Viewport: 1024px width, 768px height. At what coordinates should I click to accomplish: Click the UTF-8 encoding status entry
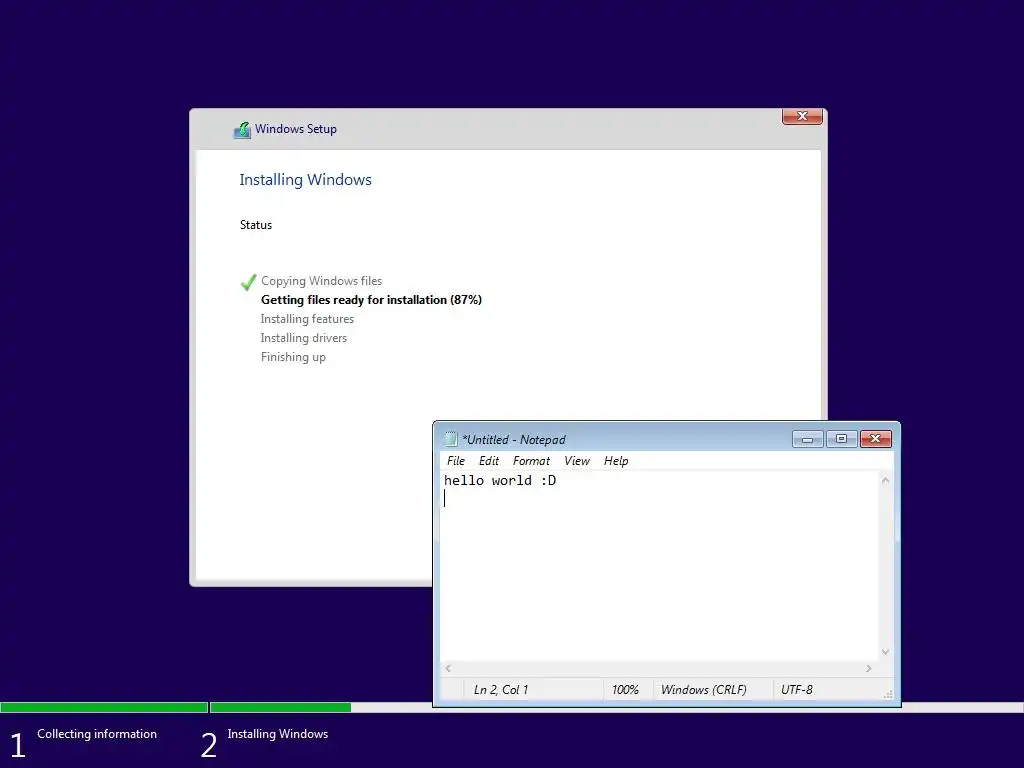(797, 690)
